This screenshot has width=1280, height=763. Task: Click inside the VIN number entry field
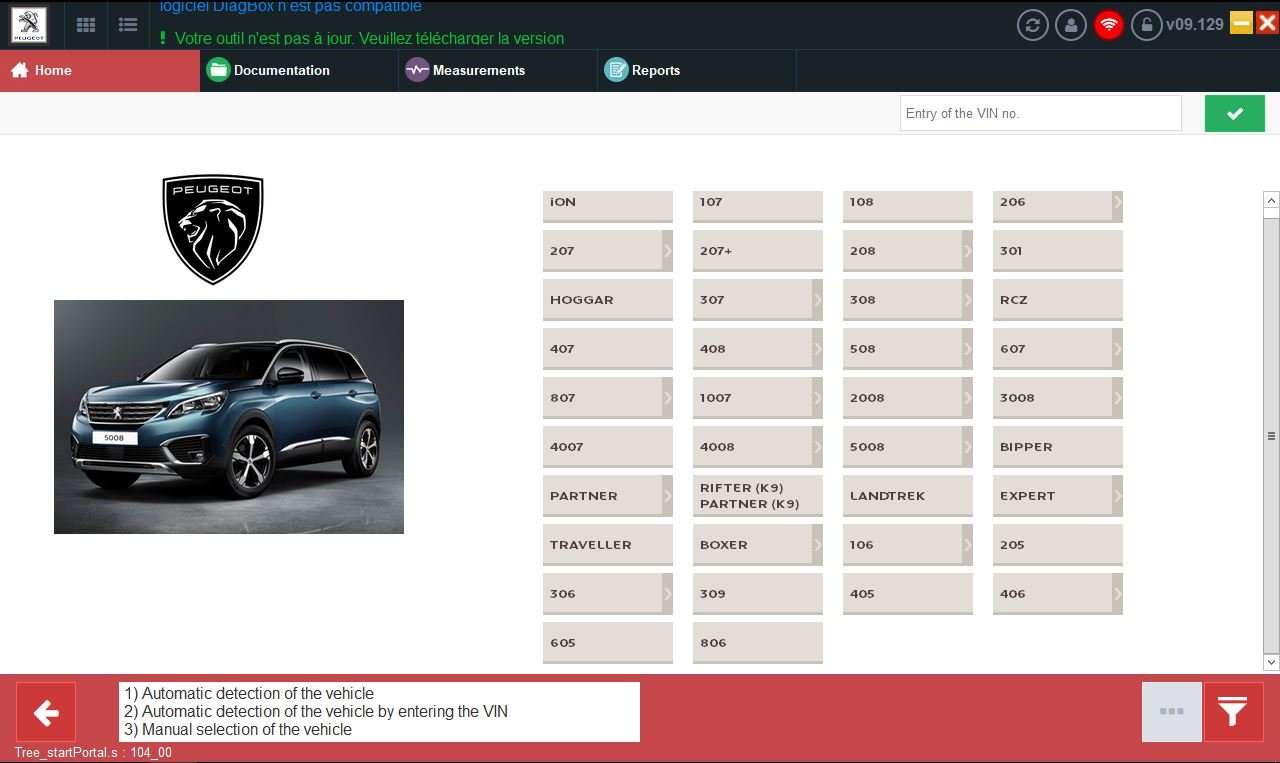[1040, 114]
